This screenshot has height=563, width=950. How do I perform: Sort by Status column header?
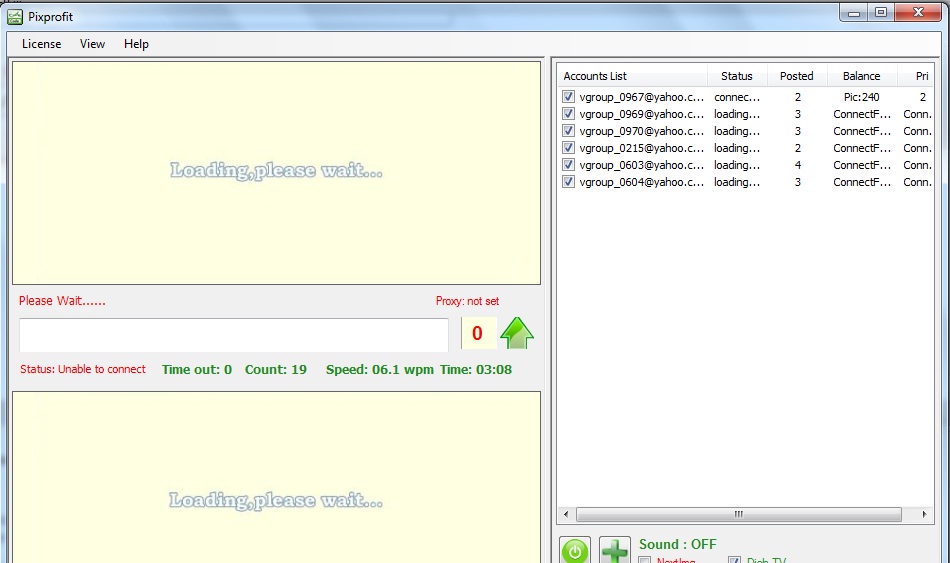[737, 76]
